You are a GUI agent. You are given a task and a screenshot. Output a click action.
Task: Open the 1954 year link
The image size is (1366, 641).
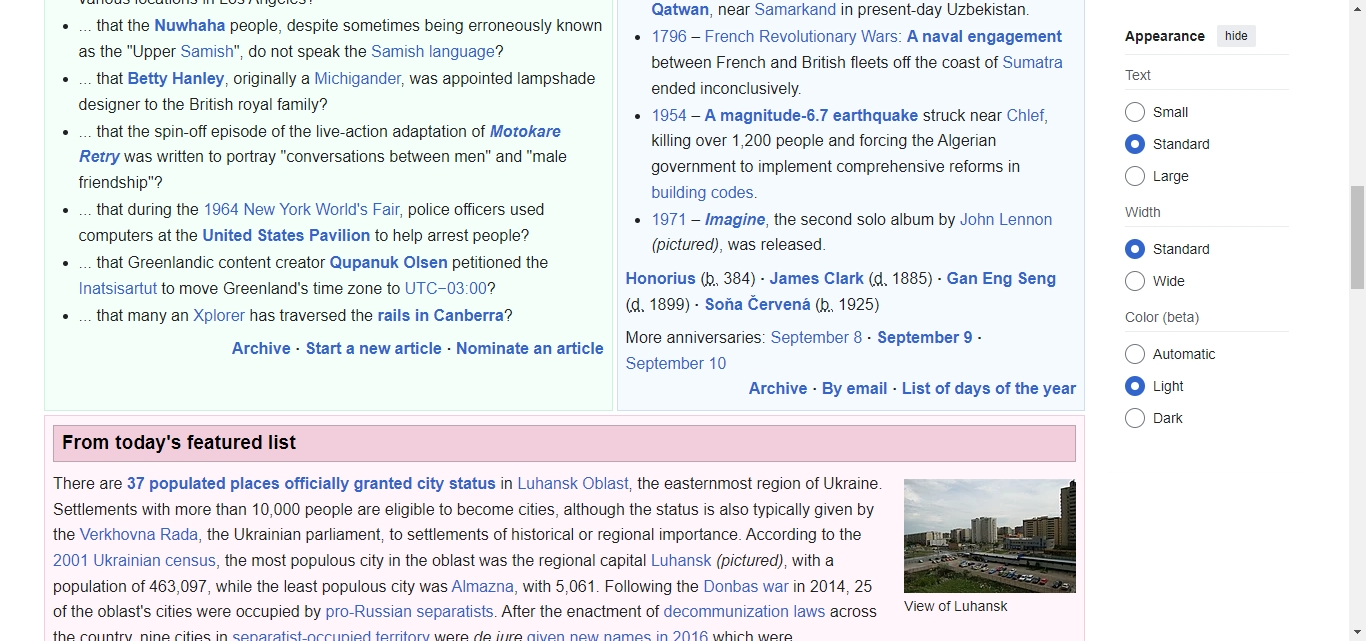669,115
